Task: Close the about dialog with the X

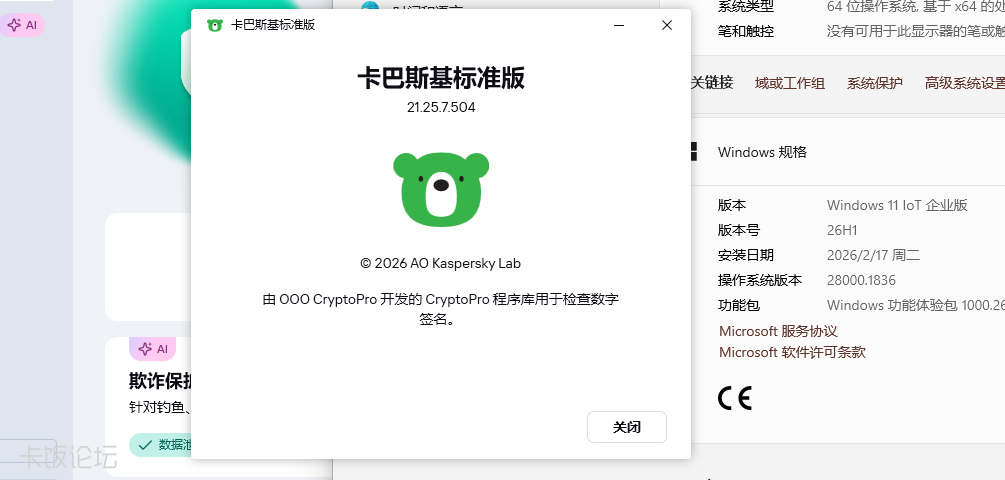Action: 667,26
